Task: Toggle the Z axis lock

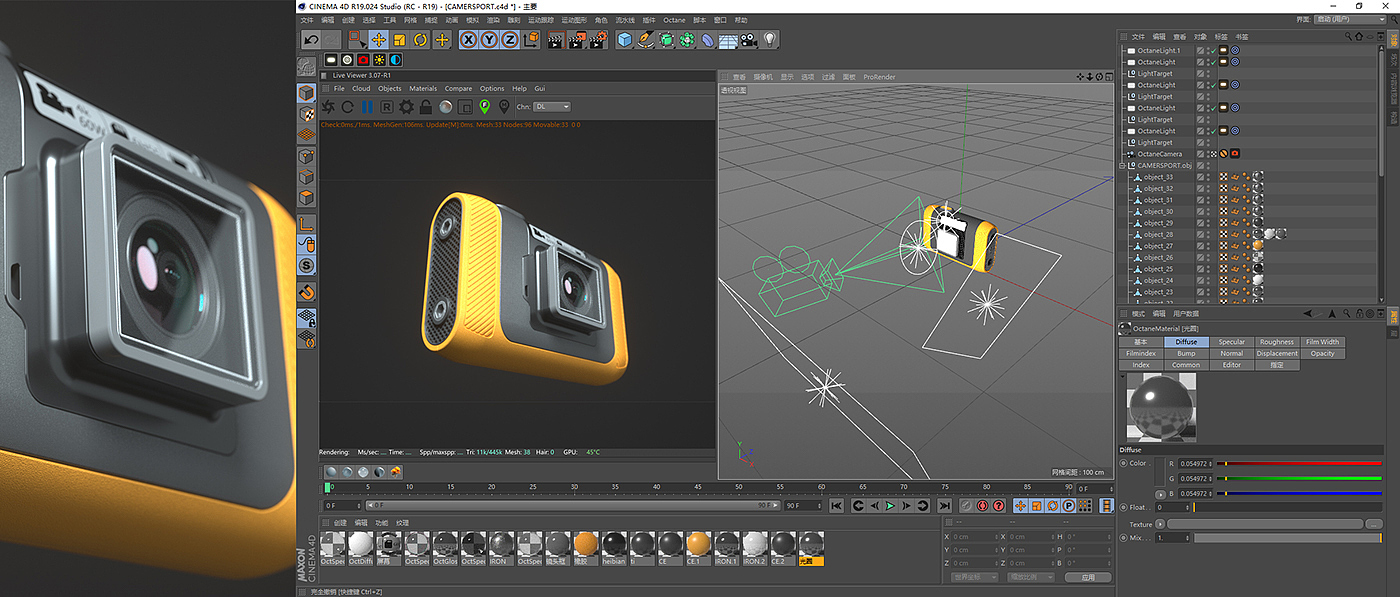Action: tap(509, 40)
